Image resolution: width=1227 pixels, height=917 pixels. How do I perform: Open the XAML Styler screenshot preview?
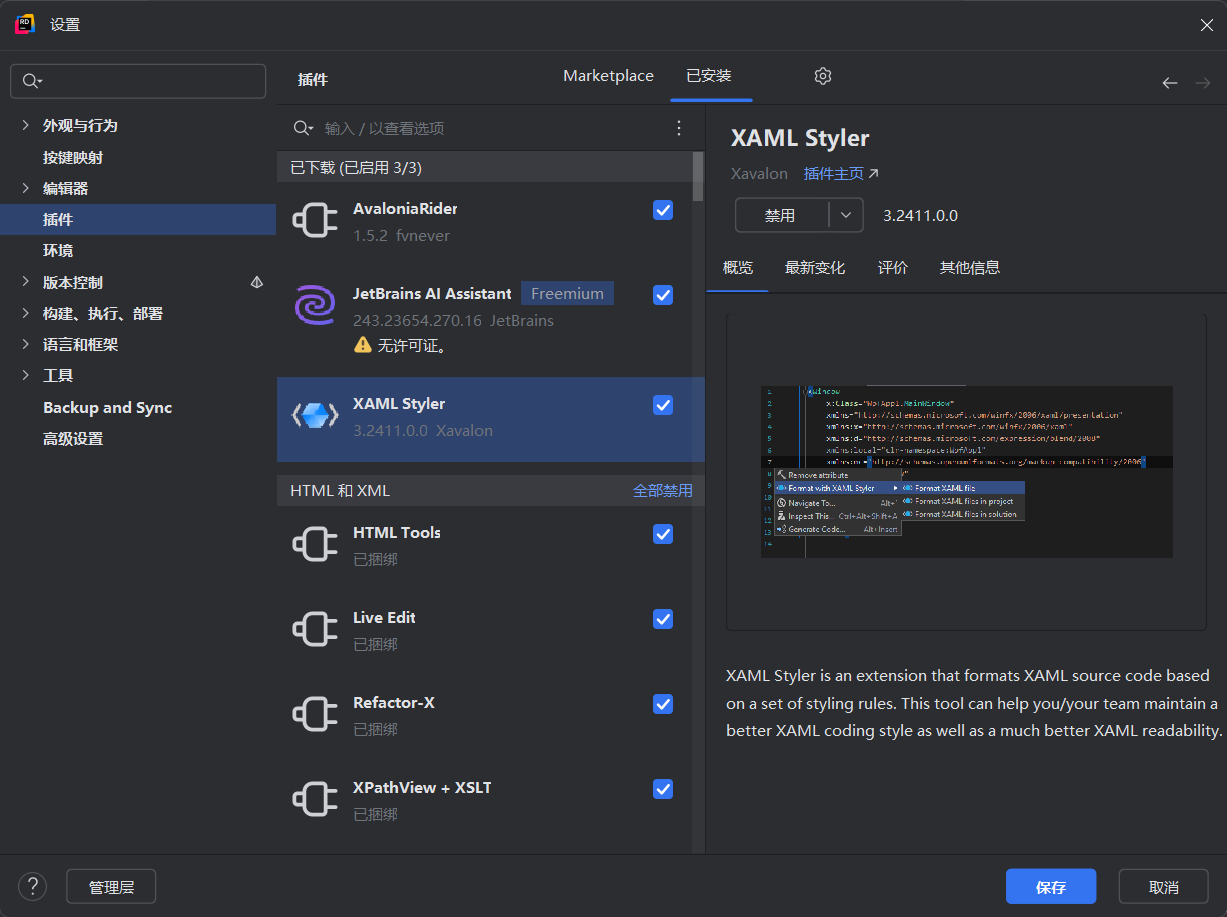pyautogui.click(x=966, y=472)
